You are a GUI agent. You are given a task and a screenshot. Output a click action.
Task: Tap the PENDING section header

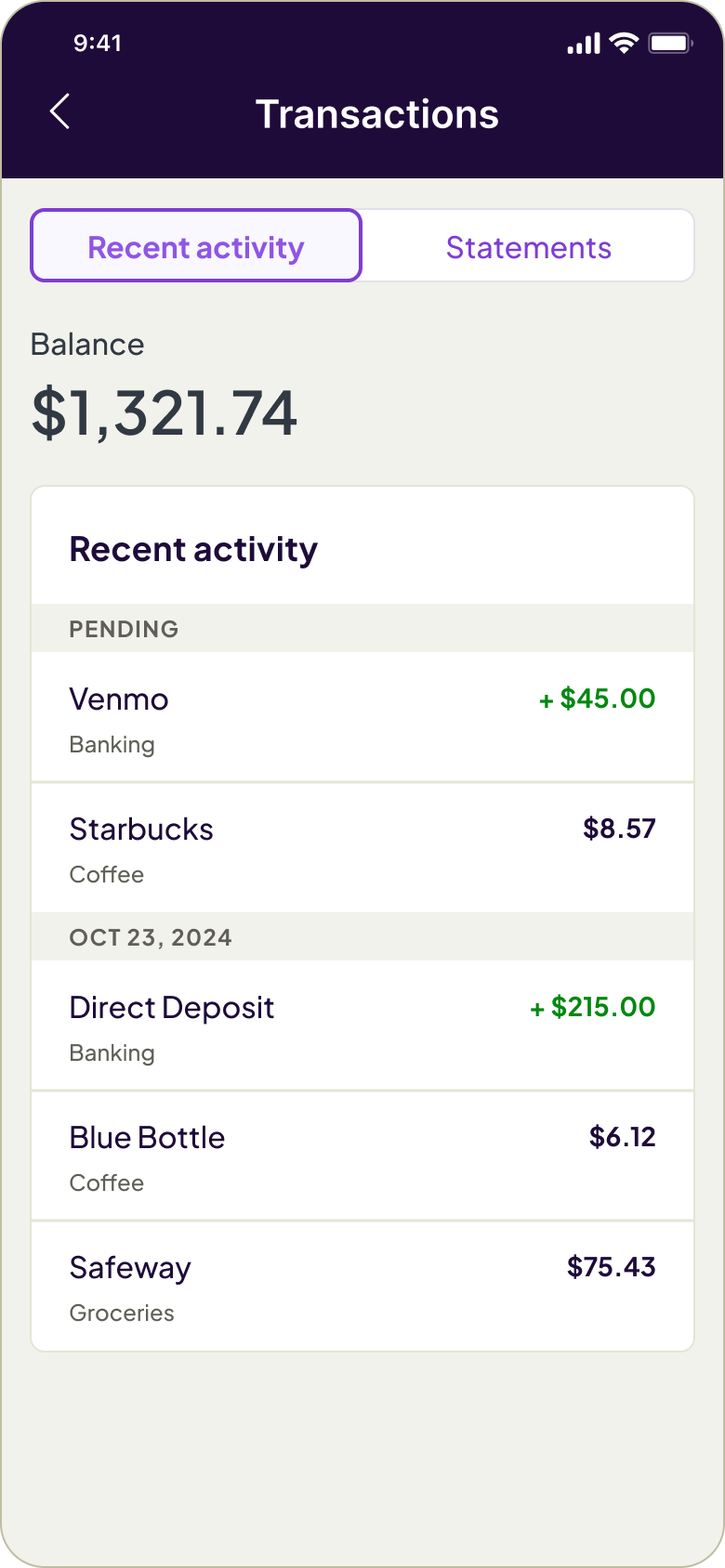tap(362, 629)
